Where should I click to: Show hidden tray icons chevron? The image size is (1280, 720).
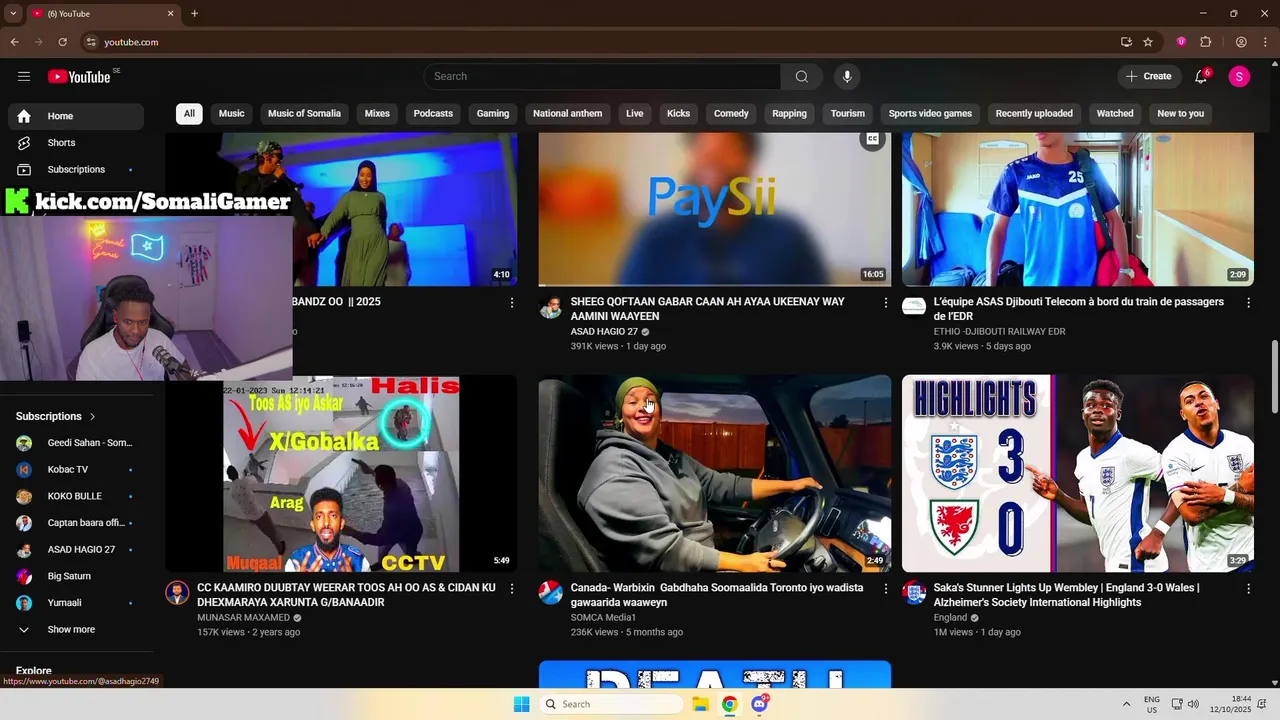coord(1126,704)
